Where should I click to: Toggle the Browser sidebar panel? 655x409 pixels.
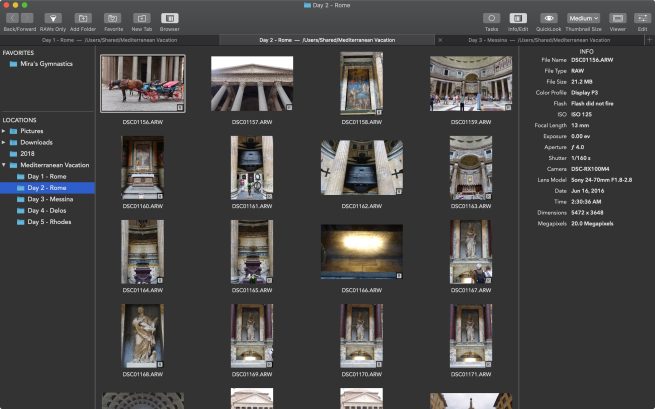click(170, 18)
